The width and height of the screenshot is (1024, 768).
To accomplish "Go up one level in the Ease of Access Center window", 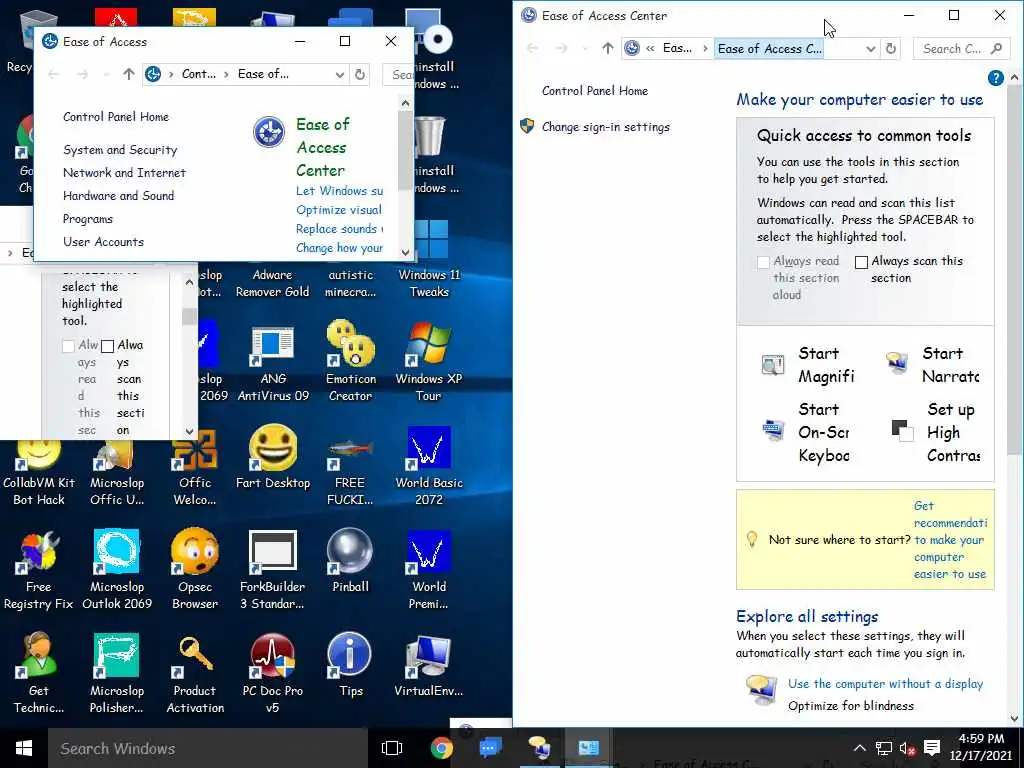I will click(x=607, y=48).
